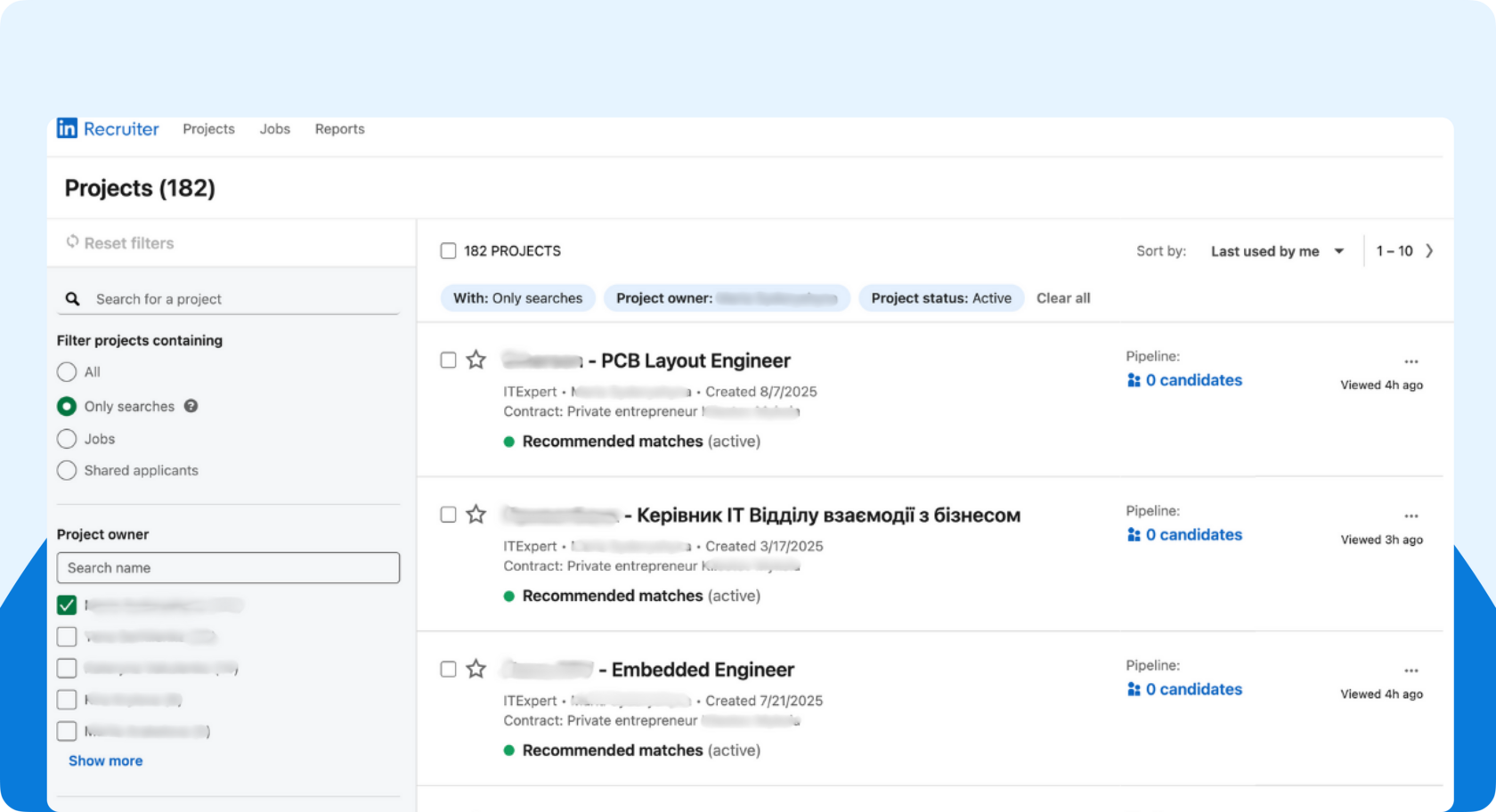Viewport: 1496px width, 812px height.
Task: Star the Керівник IT Відділу project
Action: pos(476,515)
